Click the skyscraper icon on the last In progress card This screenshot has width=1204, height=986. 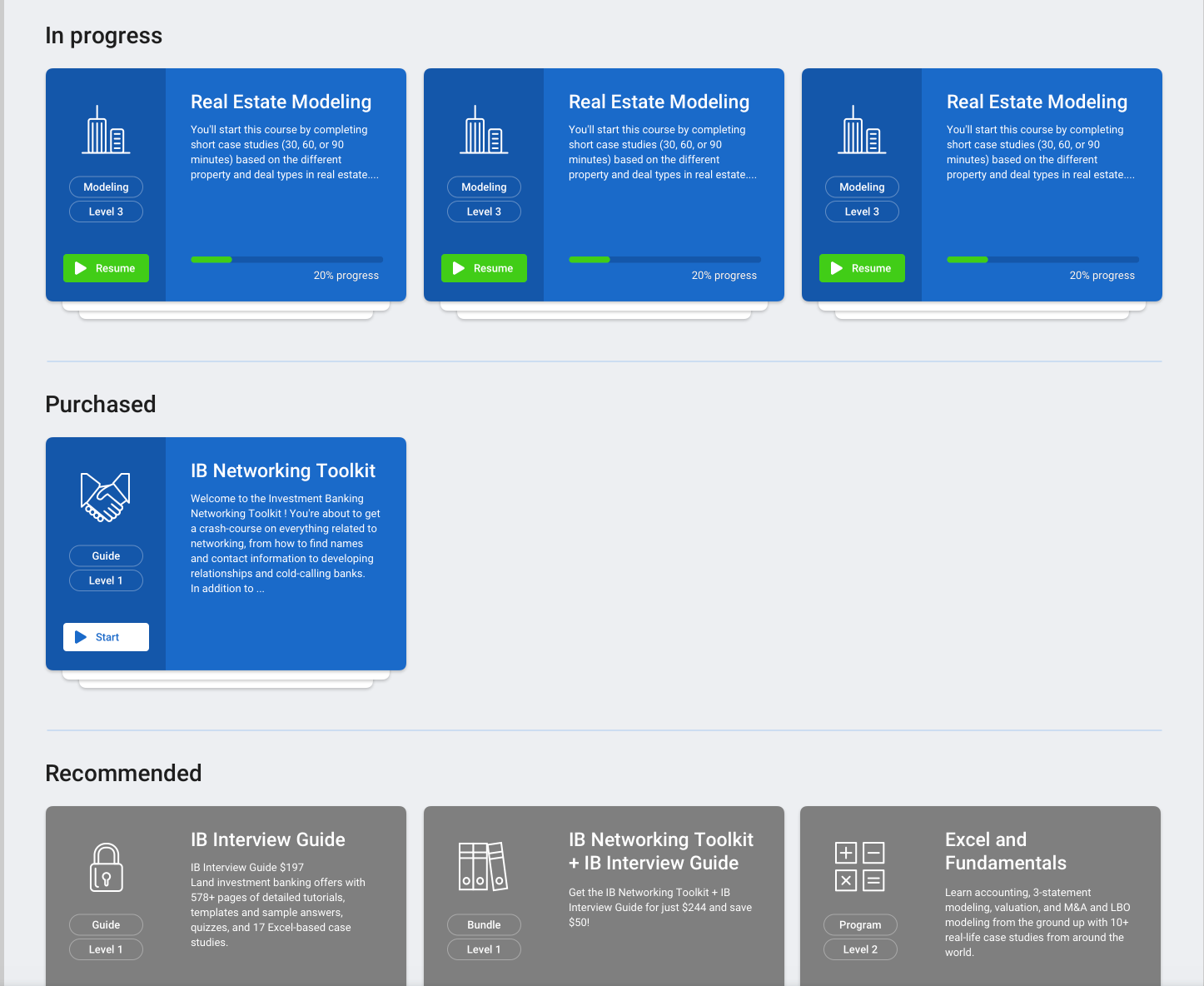(862, 130)
